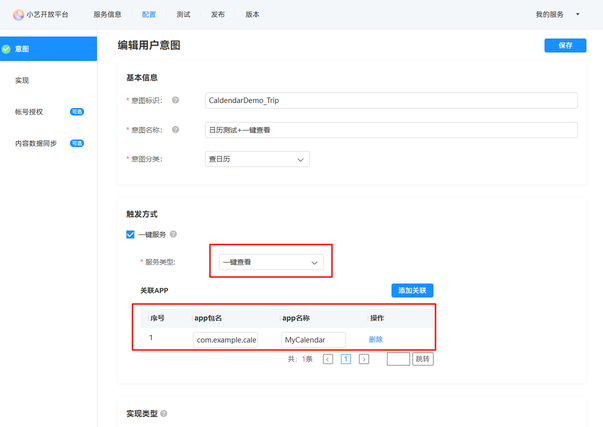Click help icon beside 意图标识 label
The height and width of the screenshot is (427, 603).
pos(176,100)
